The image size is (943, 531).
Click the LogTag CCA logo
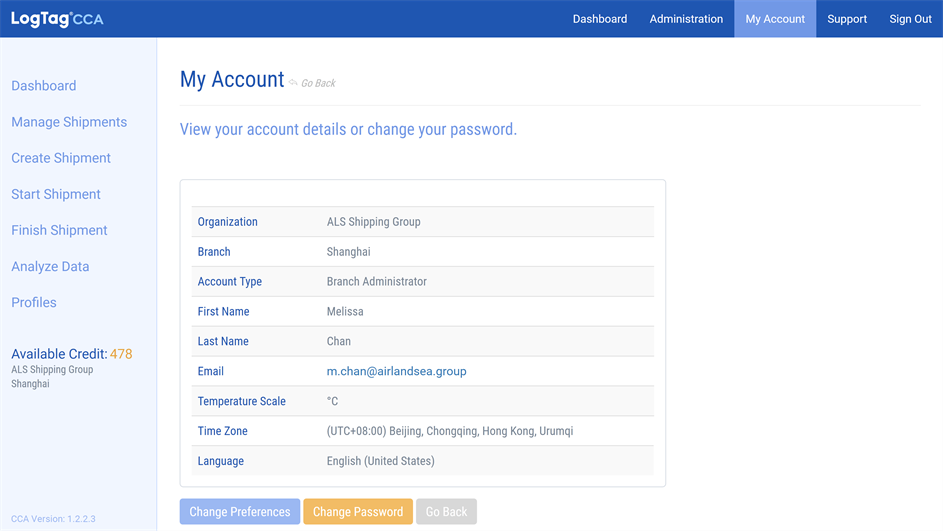tap(57, 19)
